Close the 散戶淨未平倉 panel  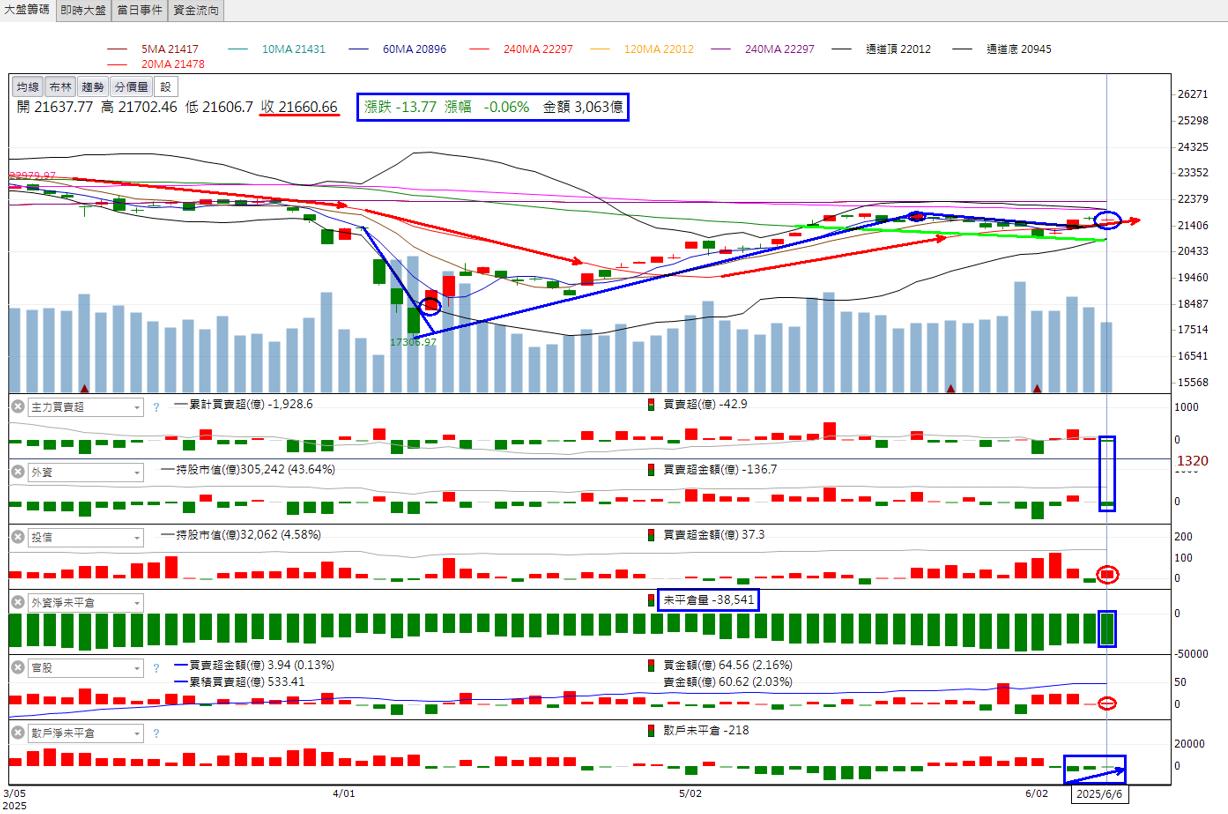pos(18,733)
